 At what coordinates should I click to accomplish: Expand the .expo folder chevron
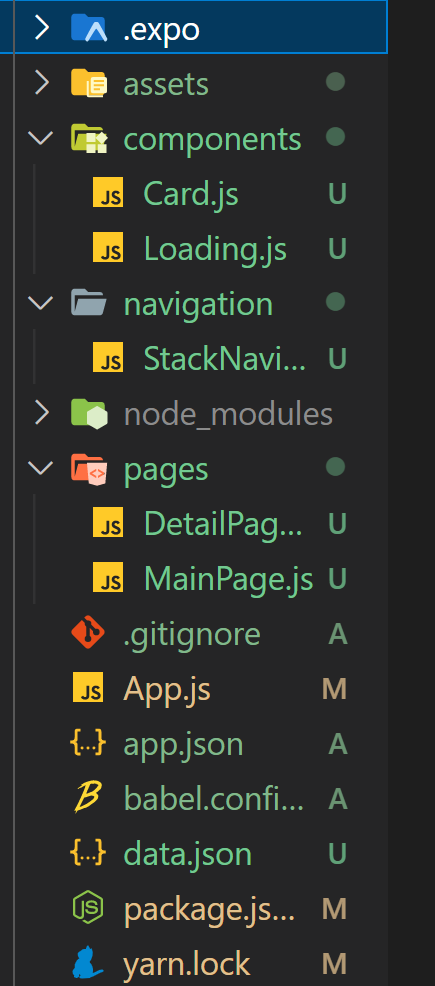click(41, 28)
